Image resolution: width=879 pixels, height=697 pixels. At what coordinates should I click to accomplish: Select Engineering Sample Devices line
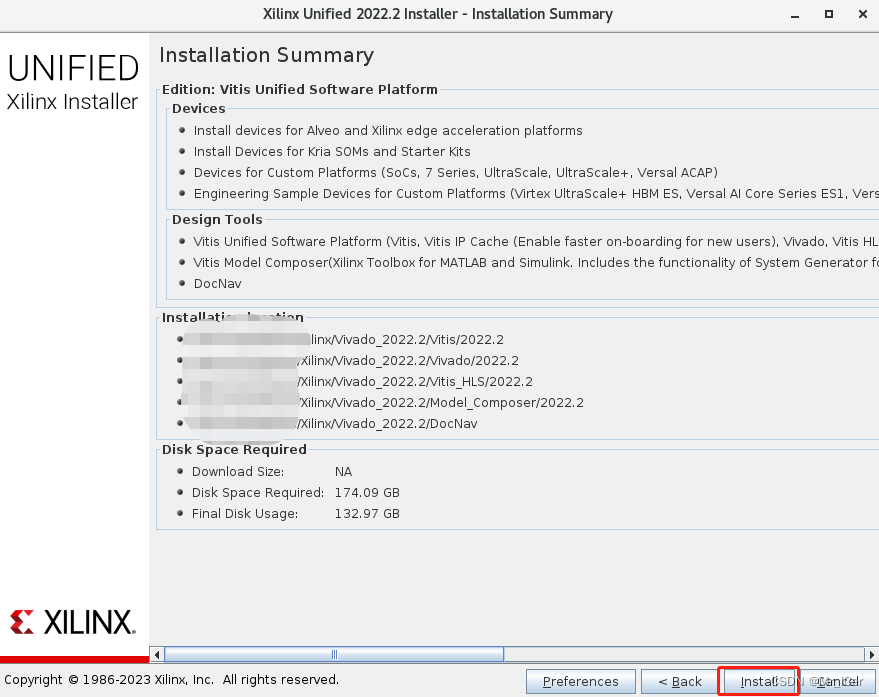point(536,194)
